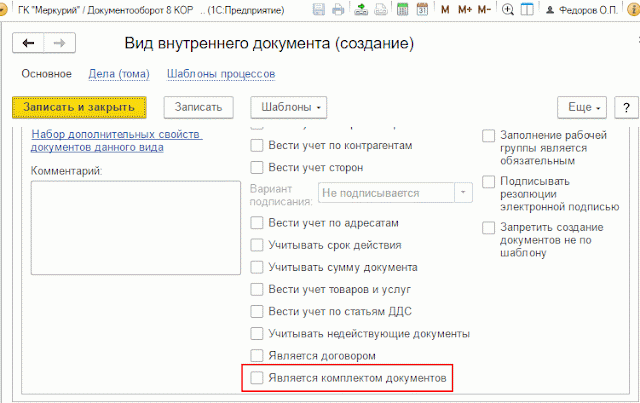Open the Еще dropdown menu
The image size is (640, 403).
click(582, 107)
